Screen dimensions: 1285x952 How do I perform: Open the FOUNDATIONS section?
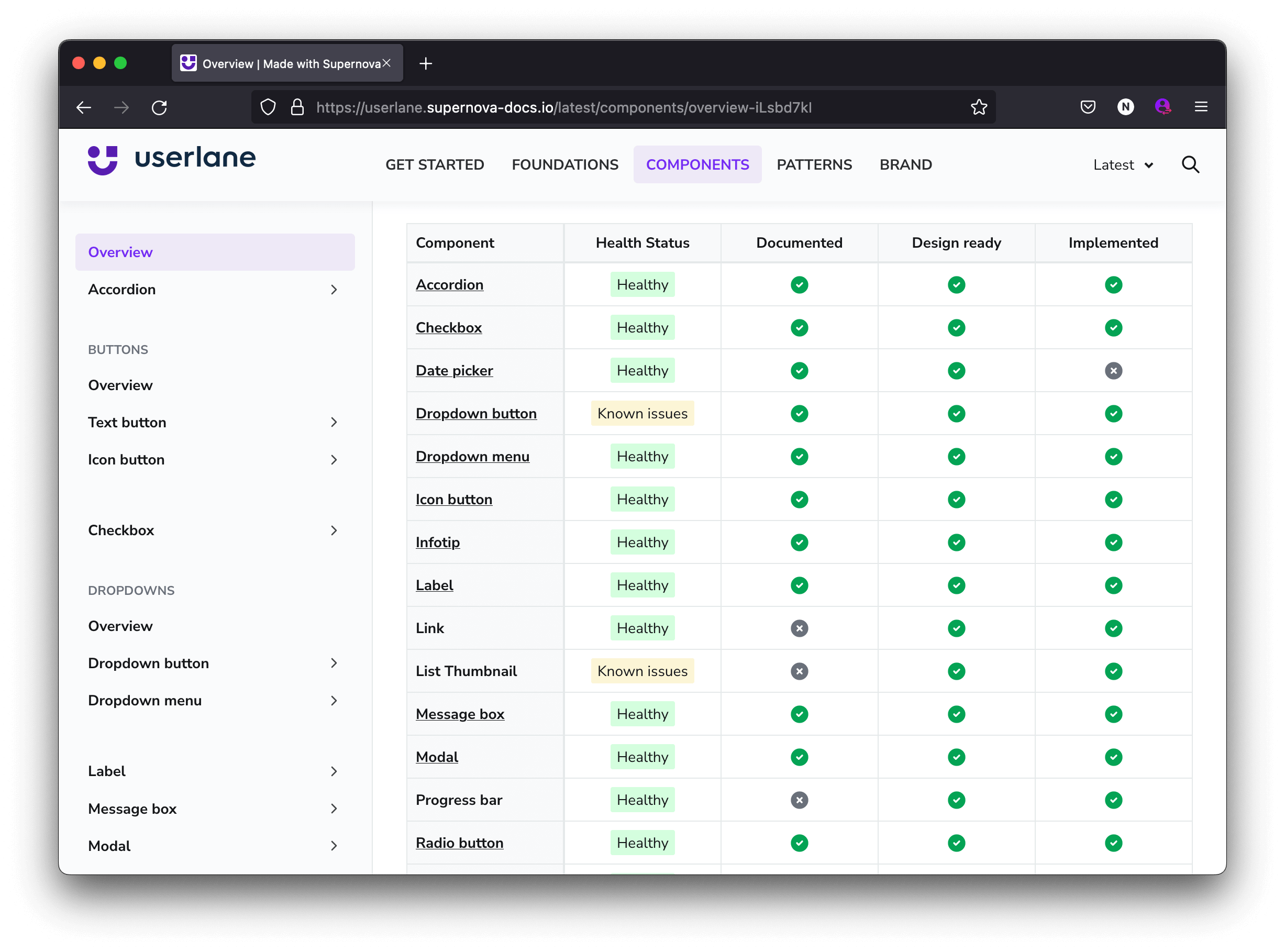564,164
